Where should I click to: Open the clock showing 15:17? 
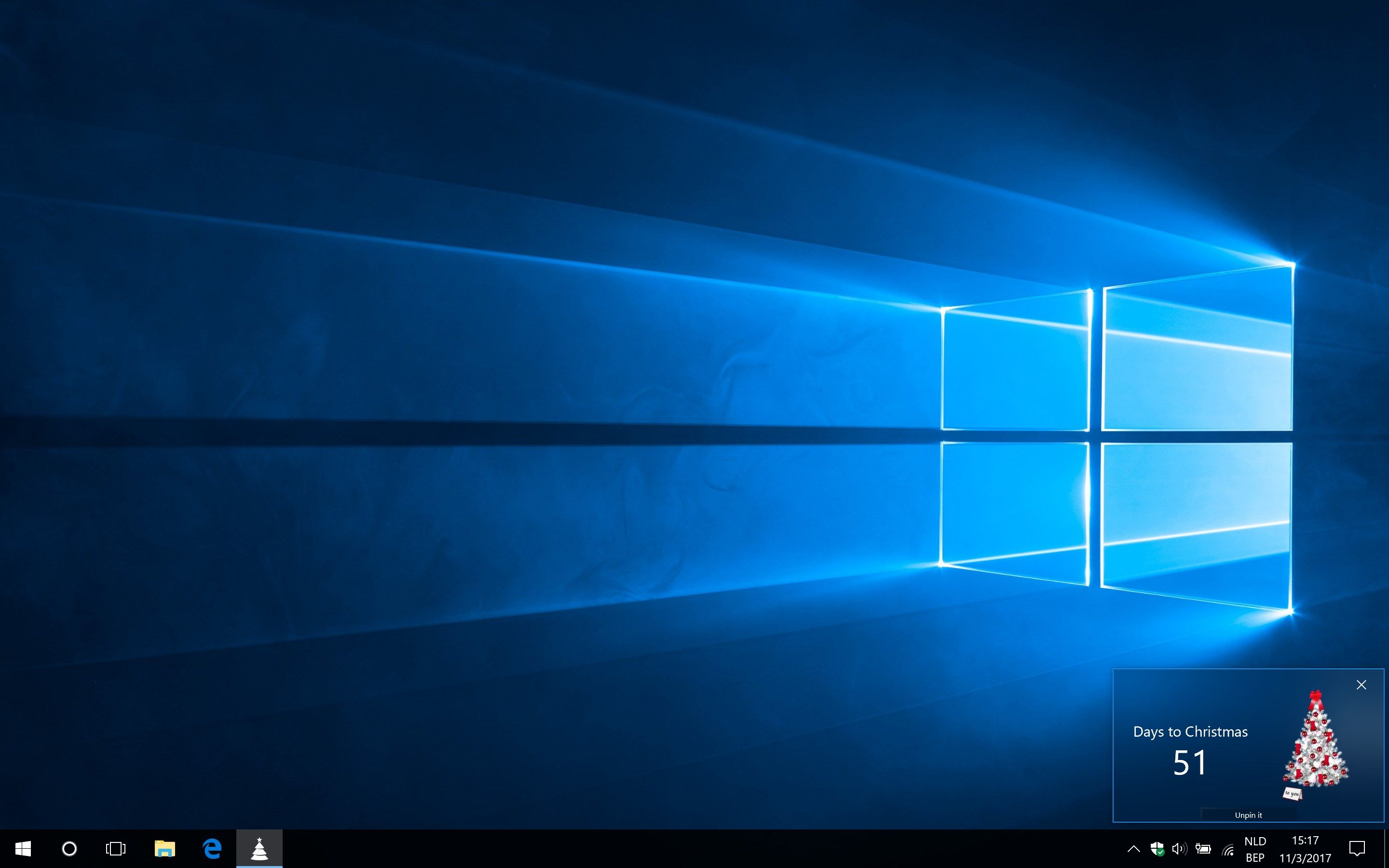(1305, 849)
